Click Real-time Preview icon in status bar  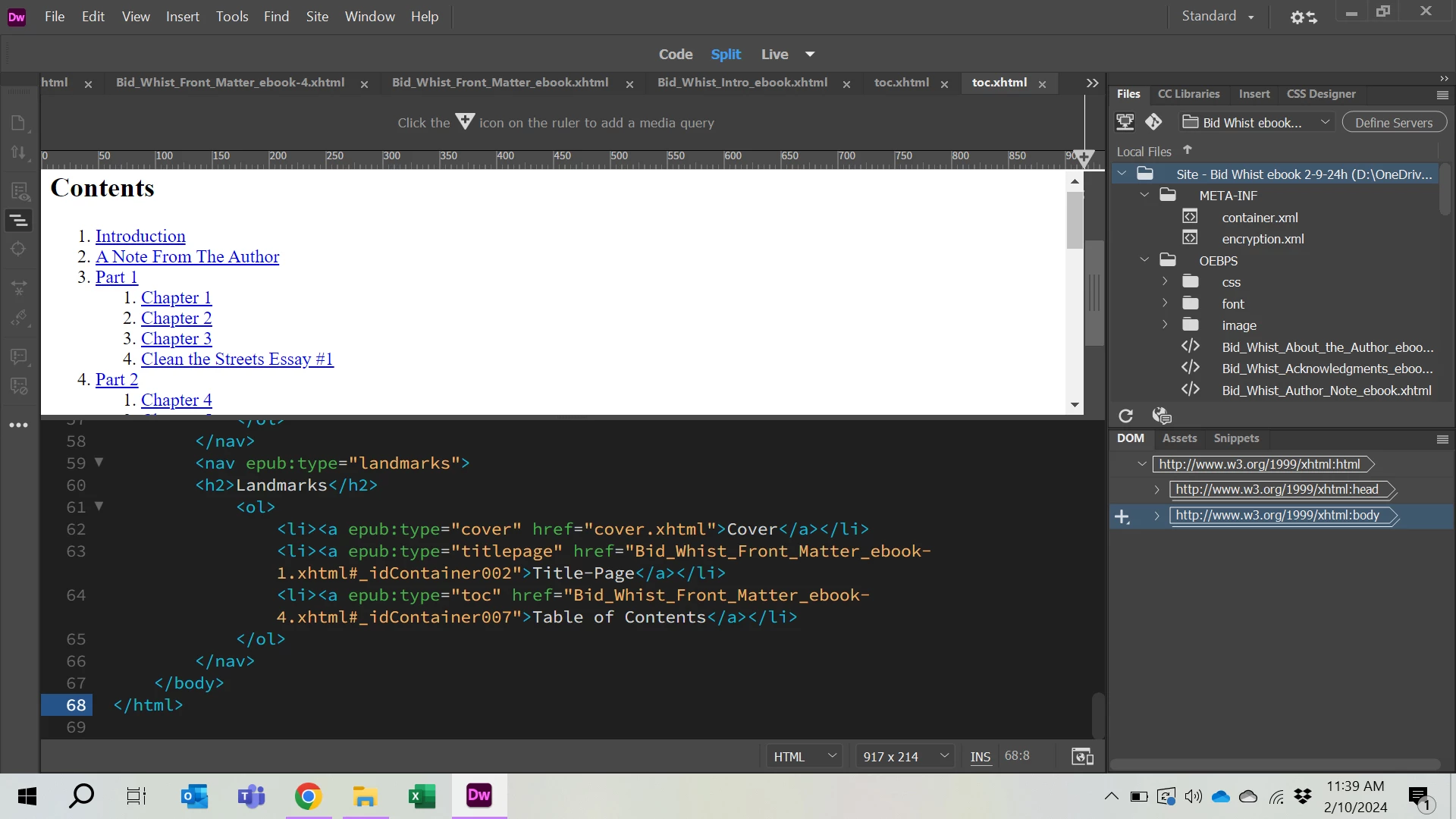[x=1082, y=756]
